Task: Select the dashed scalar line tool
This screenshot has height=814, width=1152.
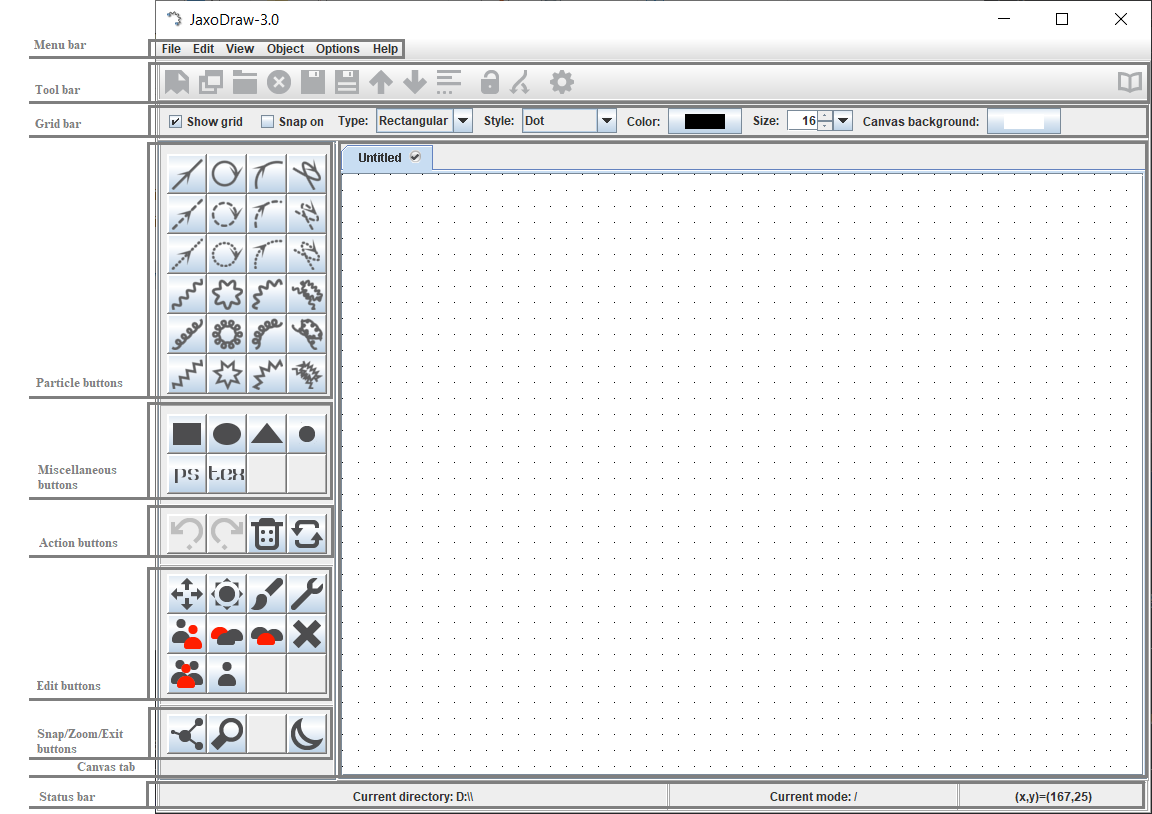Action: [x=187, y=214]
